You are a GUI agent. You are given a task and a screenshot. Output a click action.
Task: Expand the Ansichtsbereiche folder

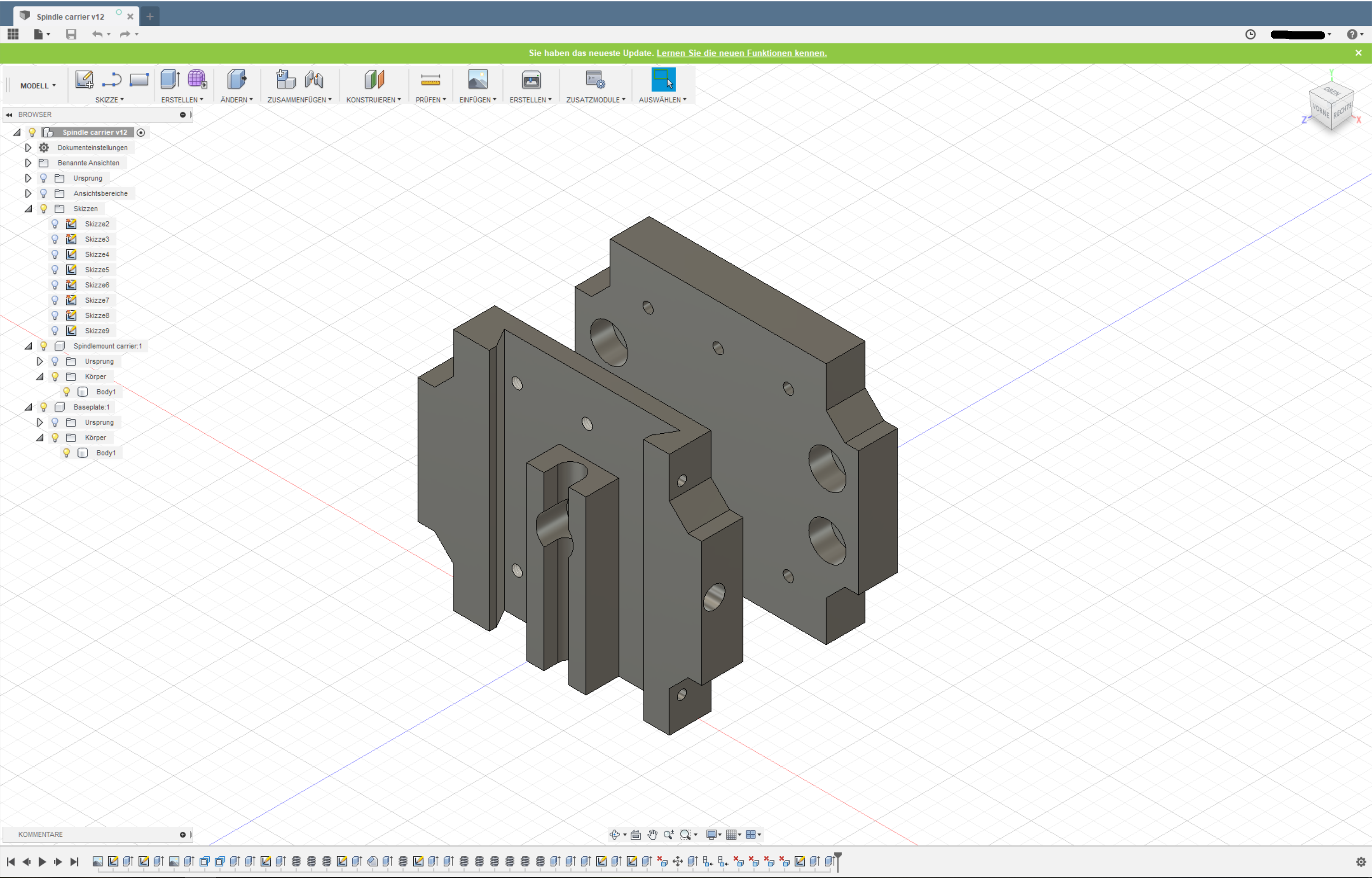pyautogui.click(x=28, y=193)
